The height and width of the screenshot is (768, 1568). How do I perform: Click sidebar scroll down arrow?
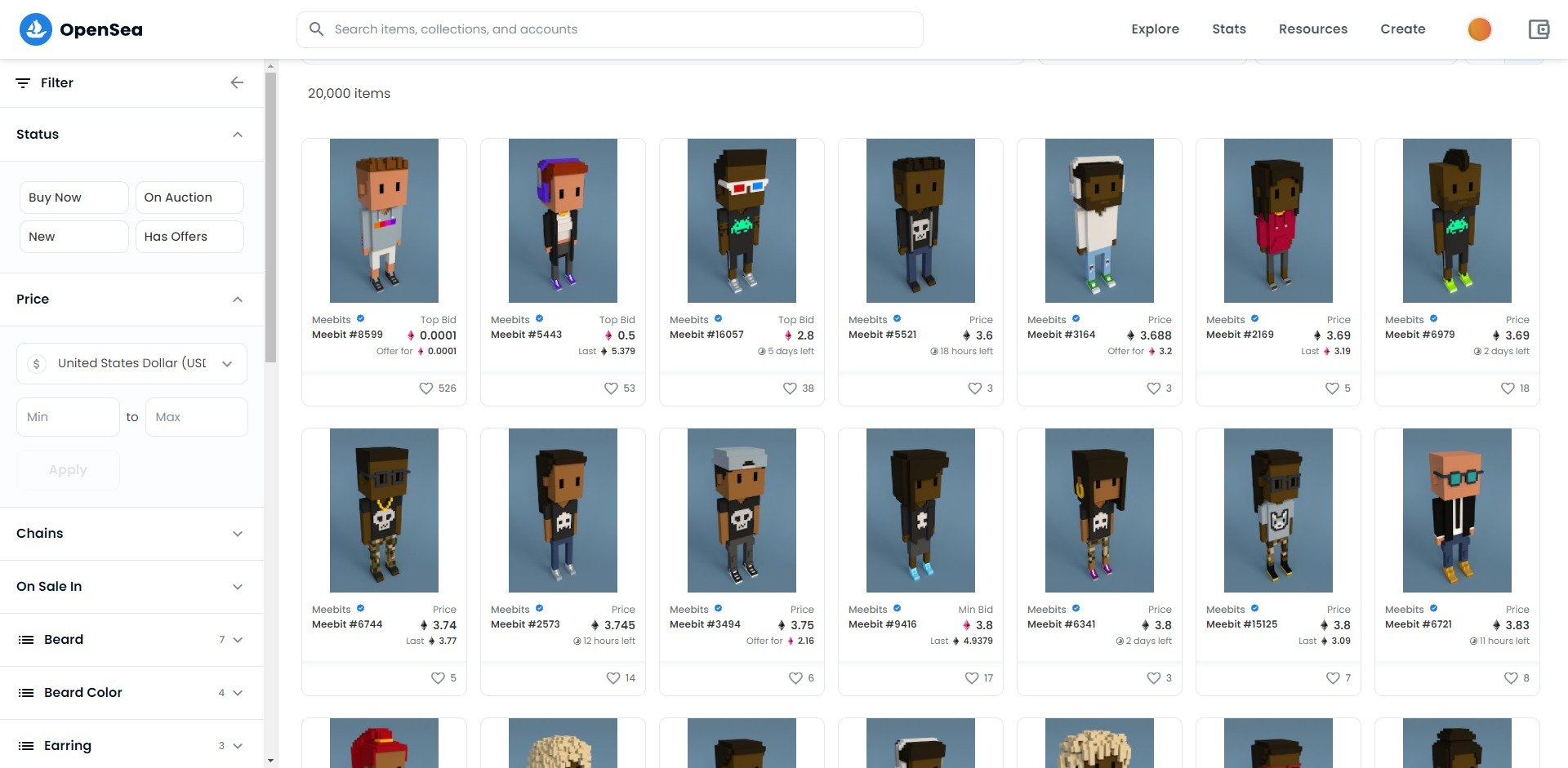click(270, 761)
